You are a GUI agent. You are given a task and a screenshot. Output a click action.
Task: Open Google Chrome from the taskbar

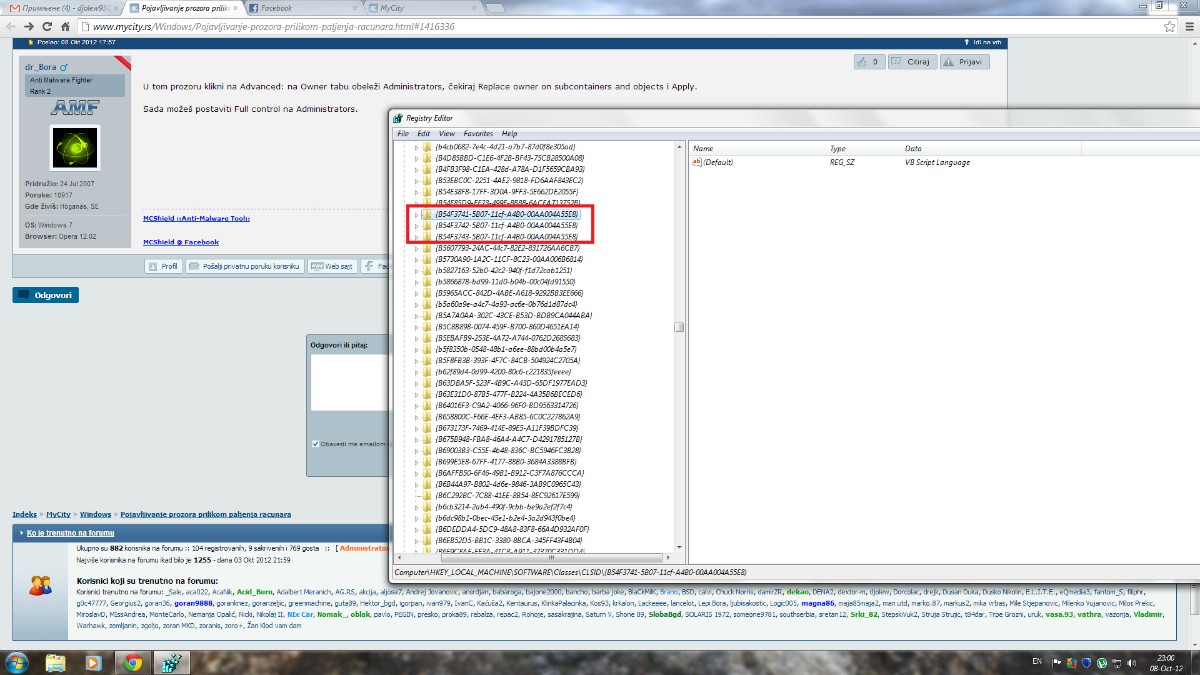pos(132,662)
